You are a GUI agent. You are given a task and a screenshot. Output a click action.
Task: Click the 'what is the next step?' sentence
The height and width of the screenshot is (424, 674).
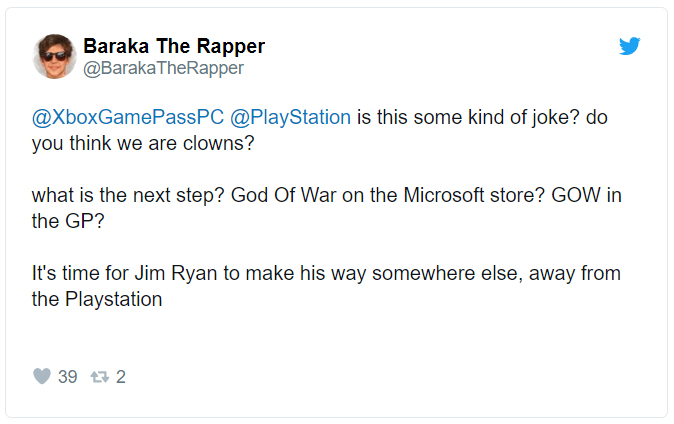128,195
